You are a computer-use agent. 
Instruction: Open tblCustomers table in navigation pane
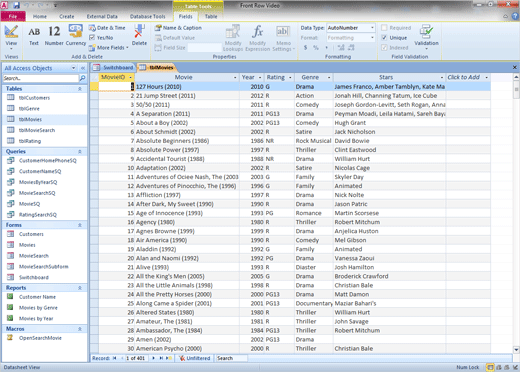pyautogui.click(x=34, y=98)
